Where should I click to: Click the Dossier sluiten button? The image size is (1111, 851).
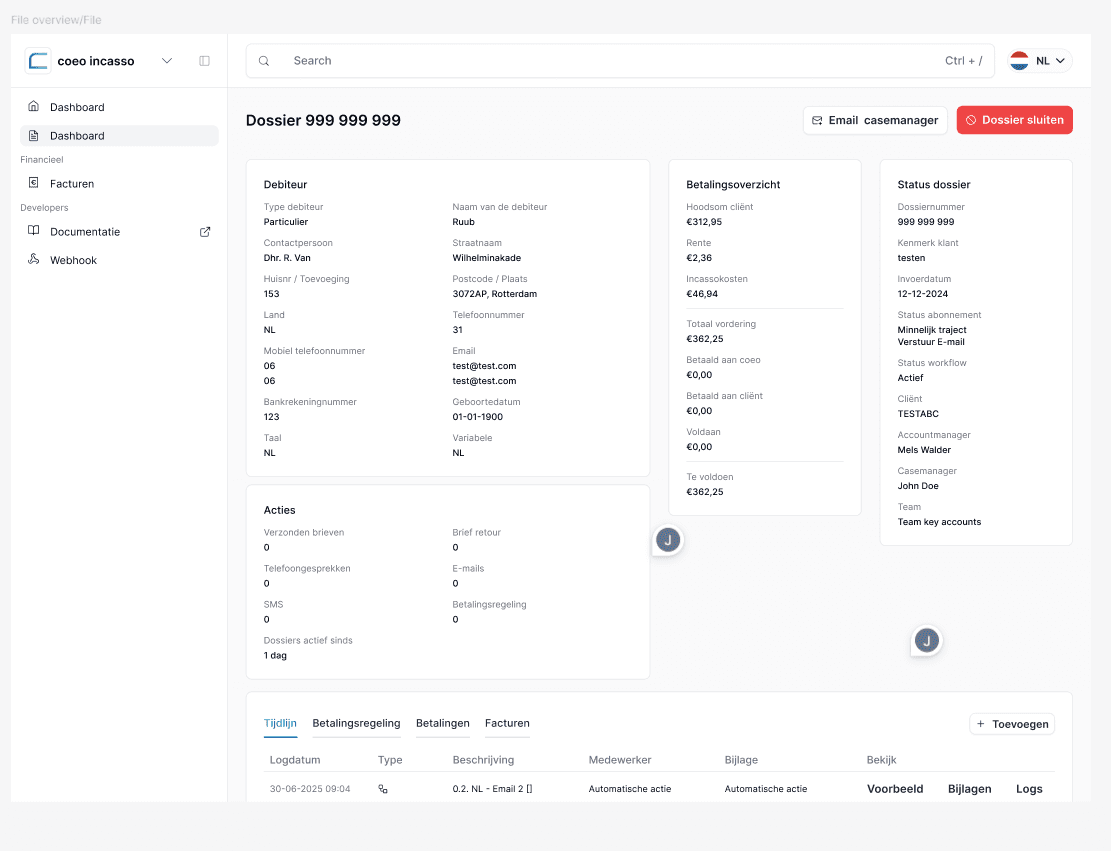click(x=1014, y=119)
